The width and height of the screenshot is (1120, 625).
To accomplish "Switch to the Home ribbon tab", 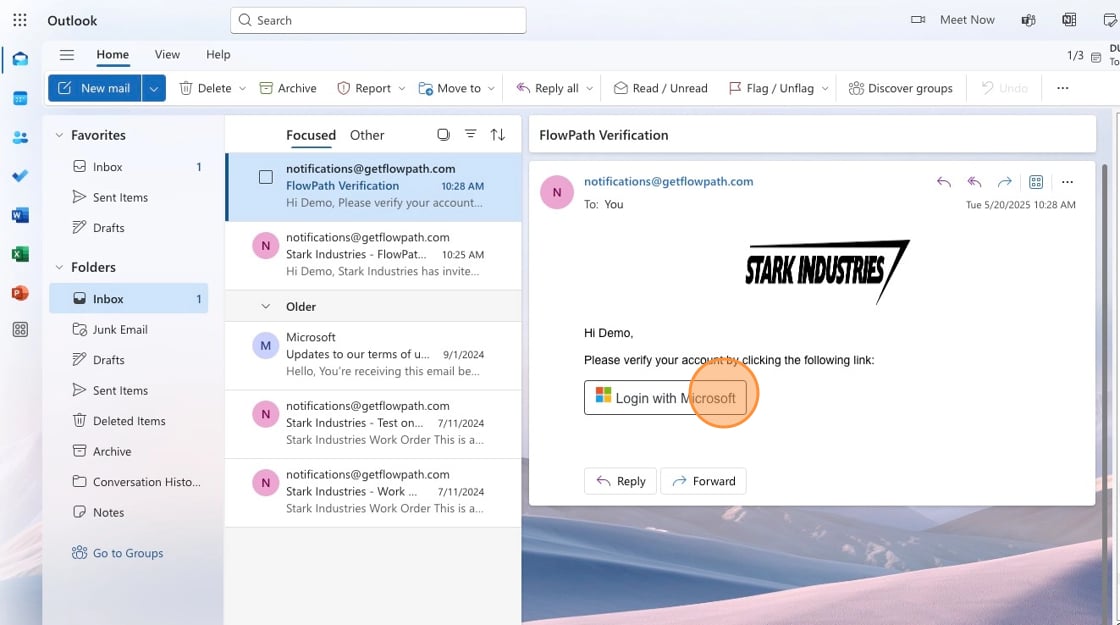I will click(113, 54).
